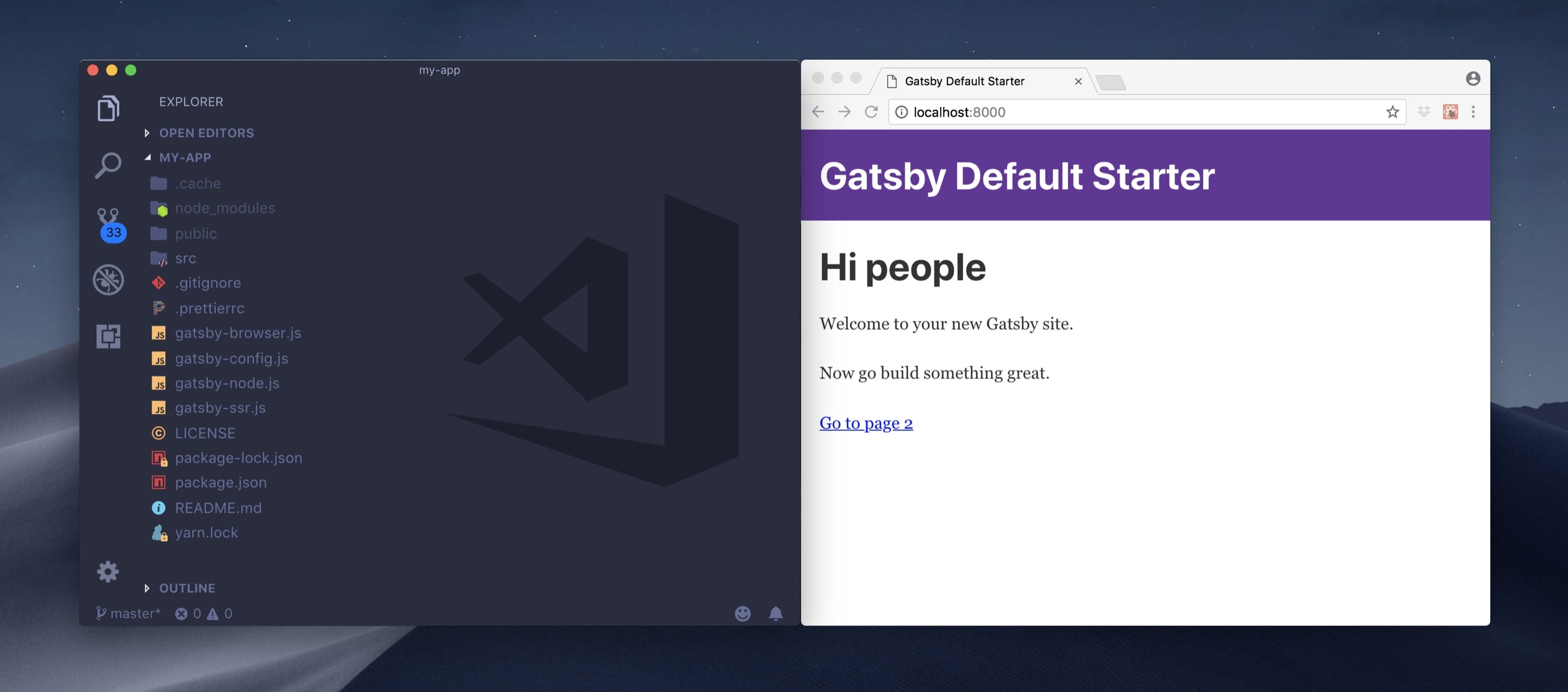Open the Debug view in the activity bar
Screen dimensions: 1568x692
click(108, 280)
